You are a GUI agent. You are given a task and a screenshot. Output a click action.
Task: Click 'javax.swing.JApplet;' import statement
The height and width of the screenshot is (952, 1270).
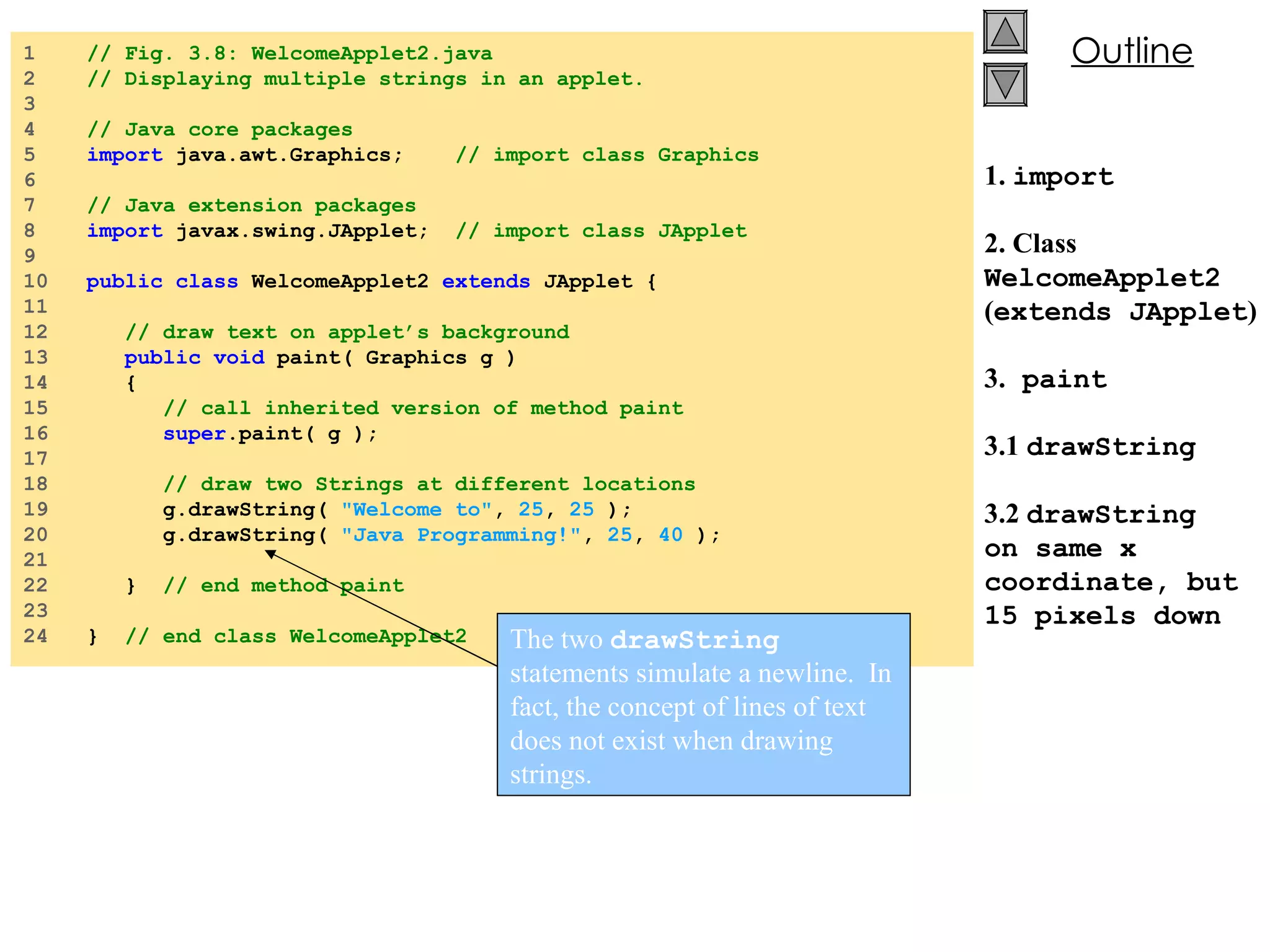coord(302,231)
